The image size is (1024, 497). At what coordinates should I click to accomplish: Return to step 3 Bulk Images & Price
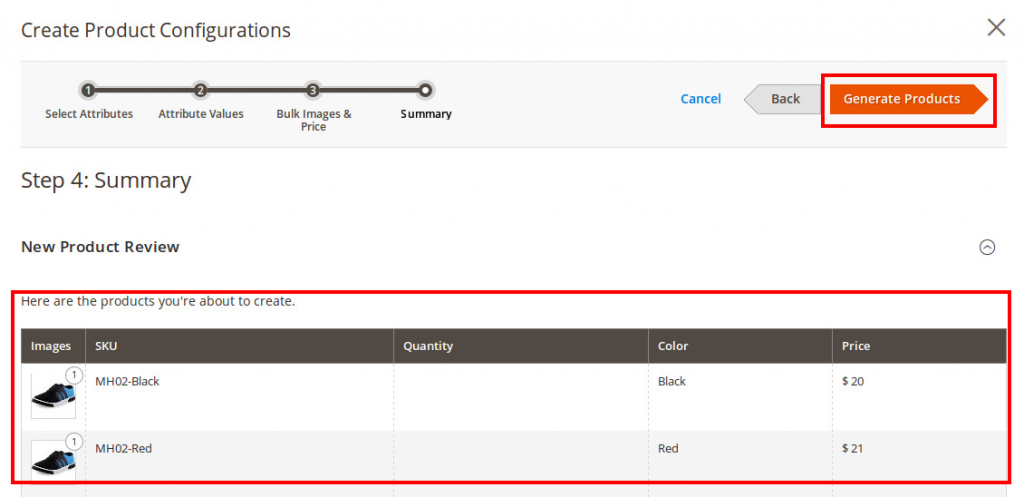pos(313,90)
